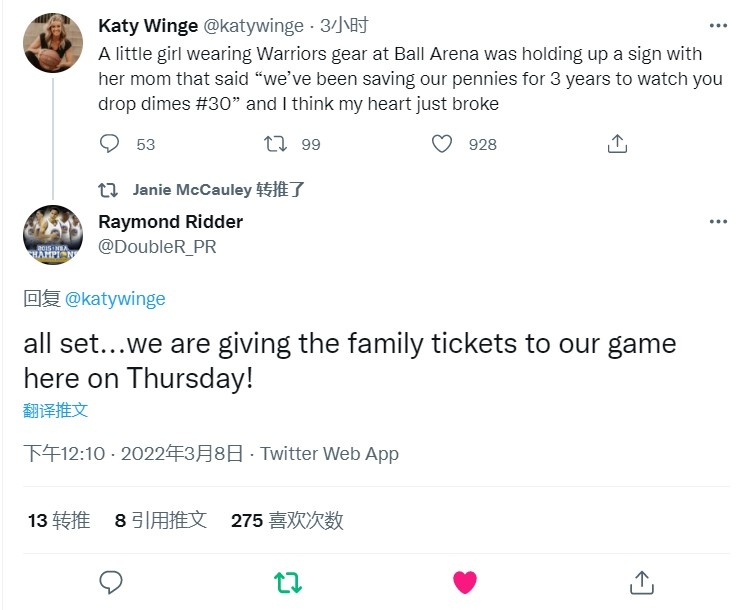View the 13 转推 retweets list
This screenshot has width=748, height=610.
tap(59, 520)
